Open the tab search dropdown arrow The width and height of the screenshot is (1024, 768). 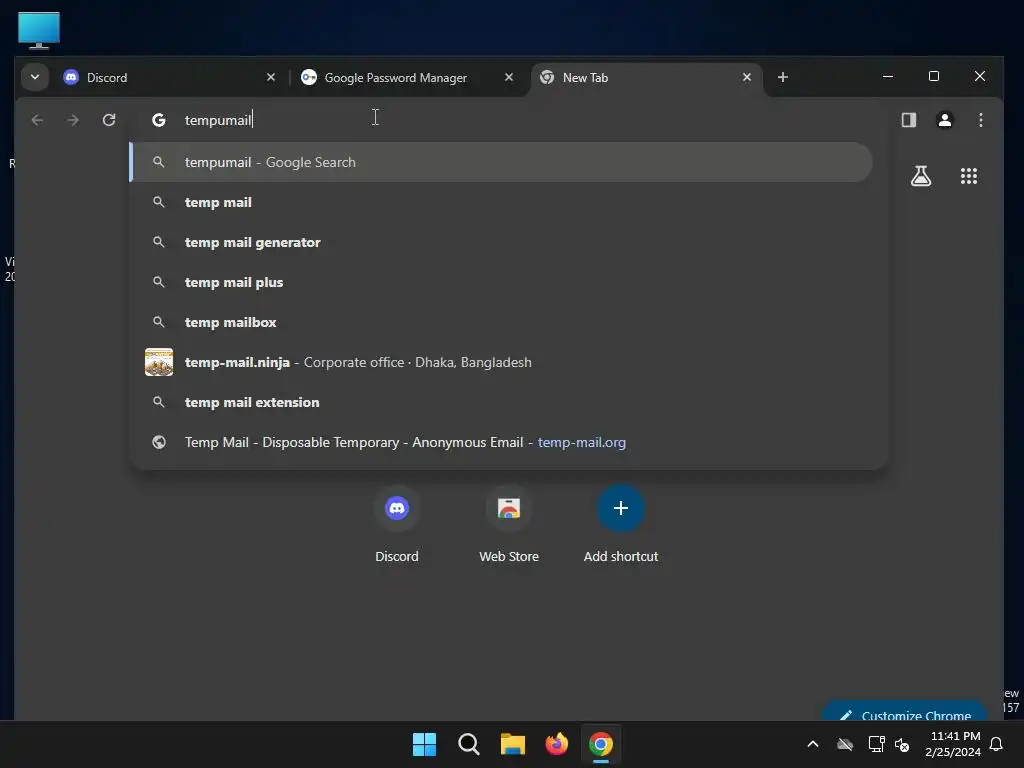[x=35, y=77]
